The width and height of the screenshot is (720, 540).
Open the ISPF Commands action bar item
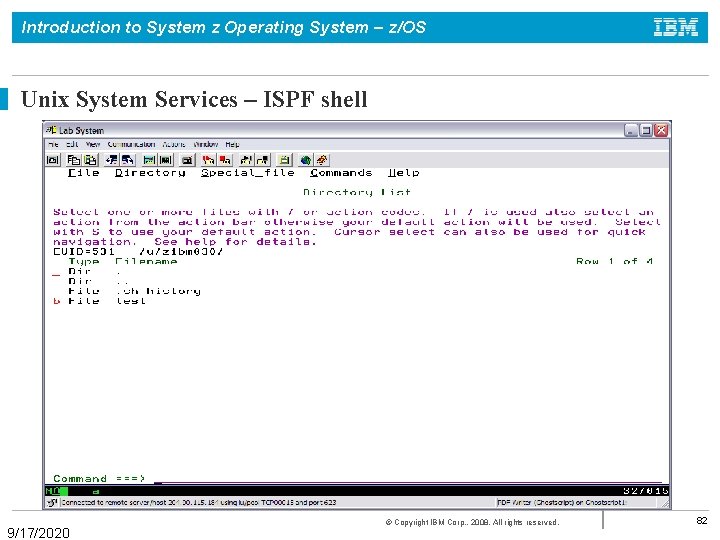pos(341,173)
